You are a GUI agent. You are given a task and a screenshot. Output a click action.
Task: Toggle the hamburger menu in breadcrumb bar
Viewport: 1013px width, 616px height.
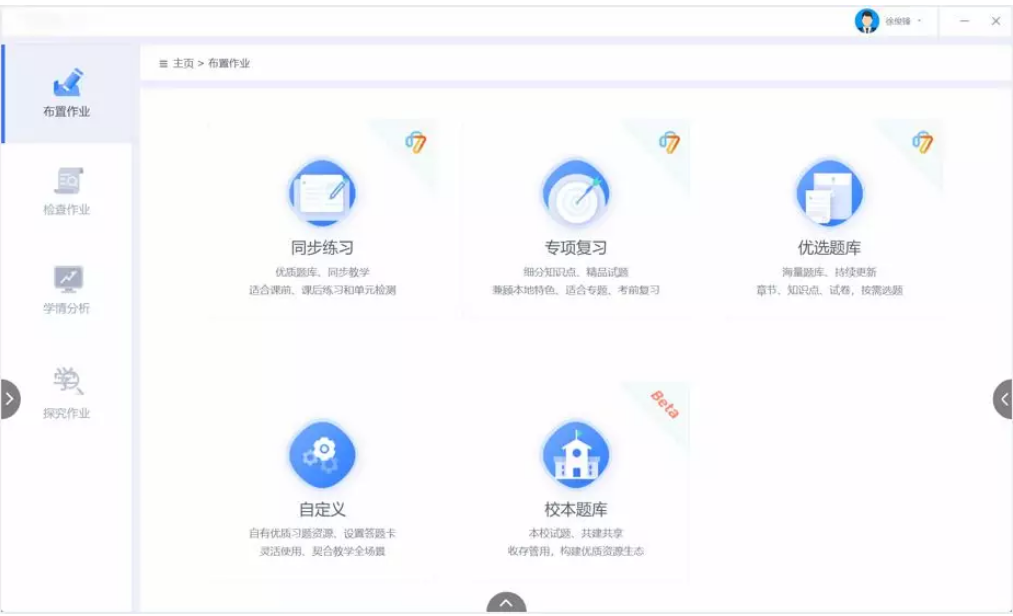(163, 64)
